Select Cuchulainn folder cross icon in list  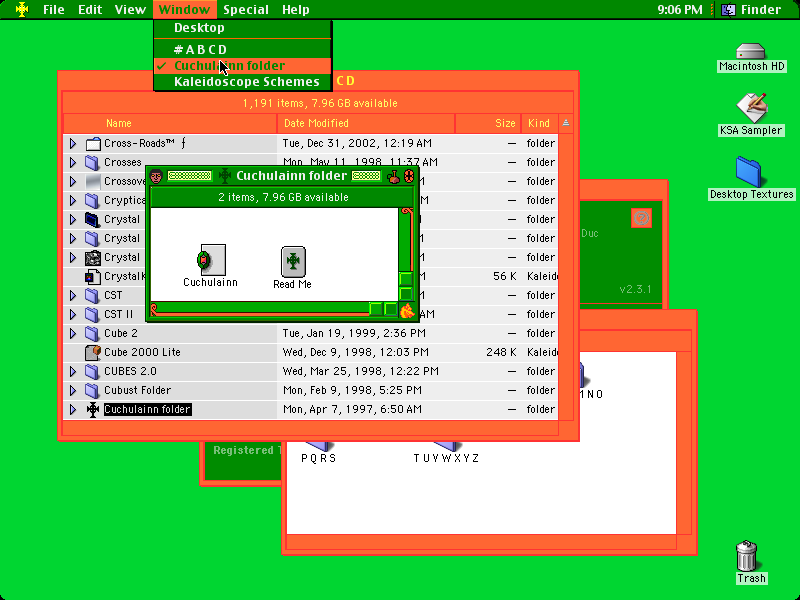point(93,410)
